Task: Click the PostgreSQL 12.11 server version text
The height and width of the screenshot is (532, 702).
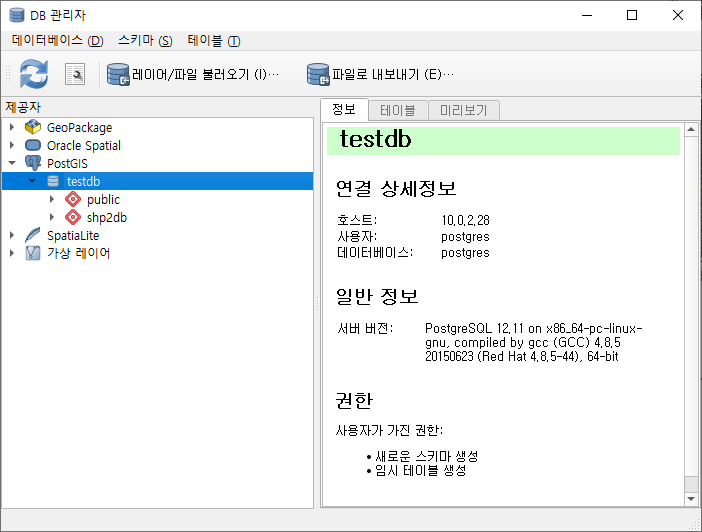Action: click(533, 342)
